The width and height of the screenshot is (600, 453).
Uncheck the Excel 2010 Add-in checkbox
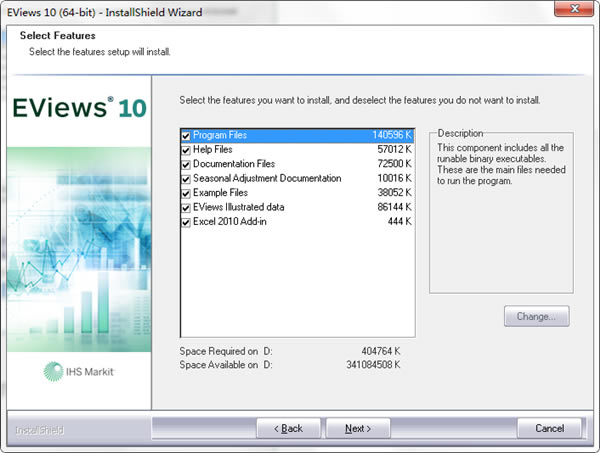(x=186, y=222)
